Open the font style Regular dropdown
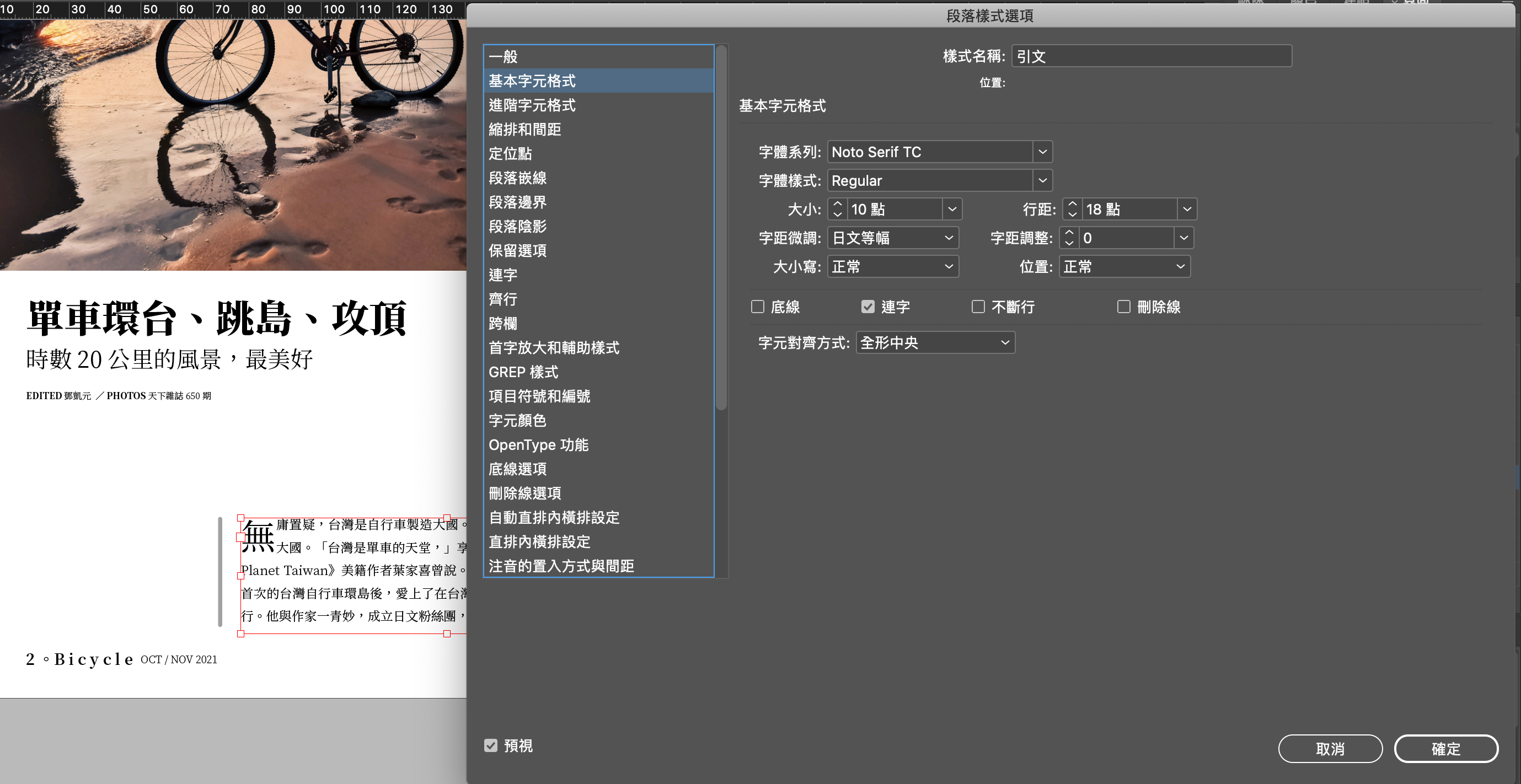 (1043, 181)
